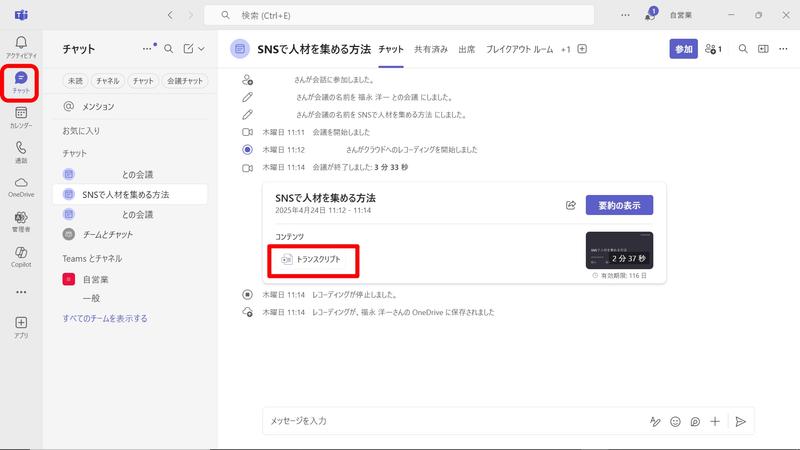
Task: Switch to the Chat tab
Action: pos(391,49)
